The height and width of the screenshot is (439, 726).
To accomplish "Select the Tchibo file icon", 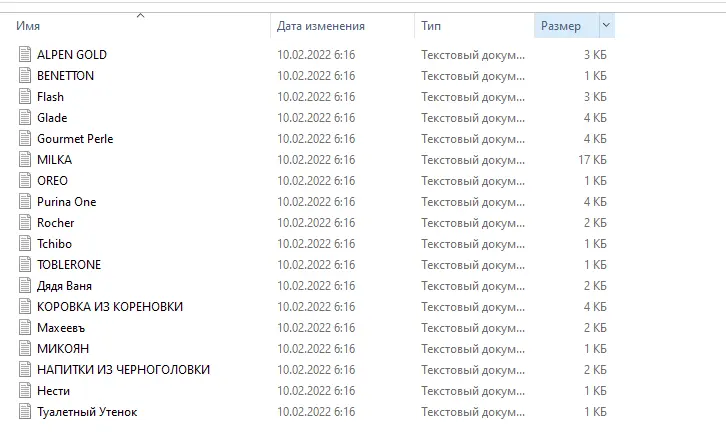I will click(x=25, y=243).
